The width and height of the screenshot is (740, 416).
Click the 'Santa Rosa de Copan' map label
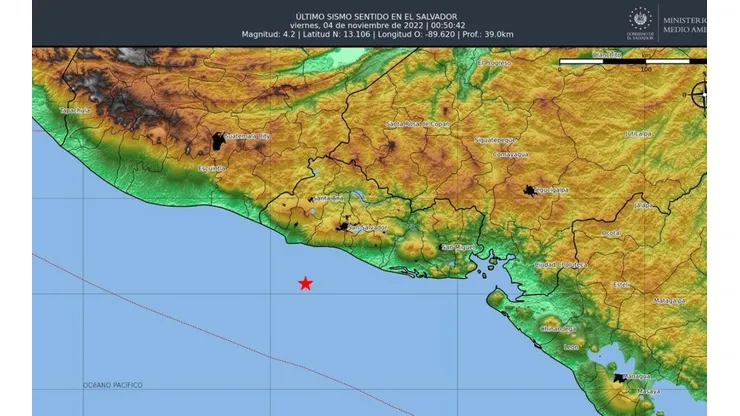[418, 124]
